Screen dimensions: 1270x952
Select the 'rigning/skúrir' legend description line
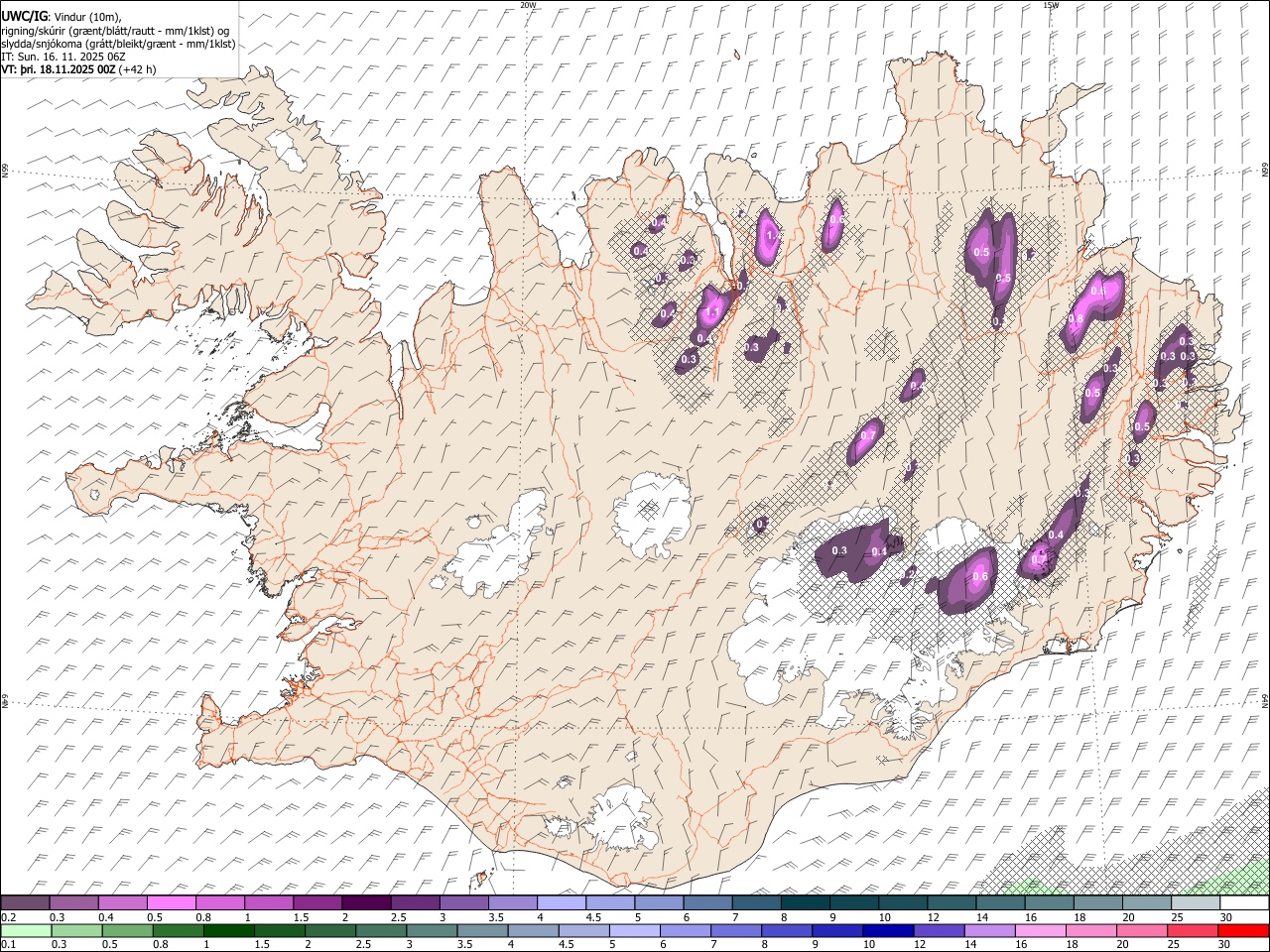115,31
